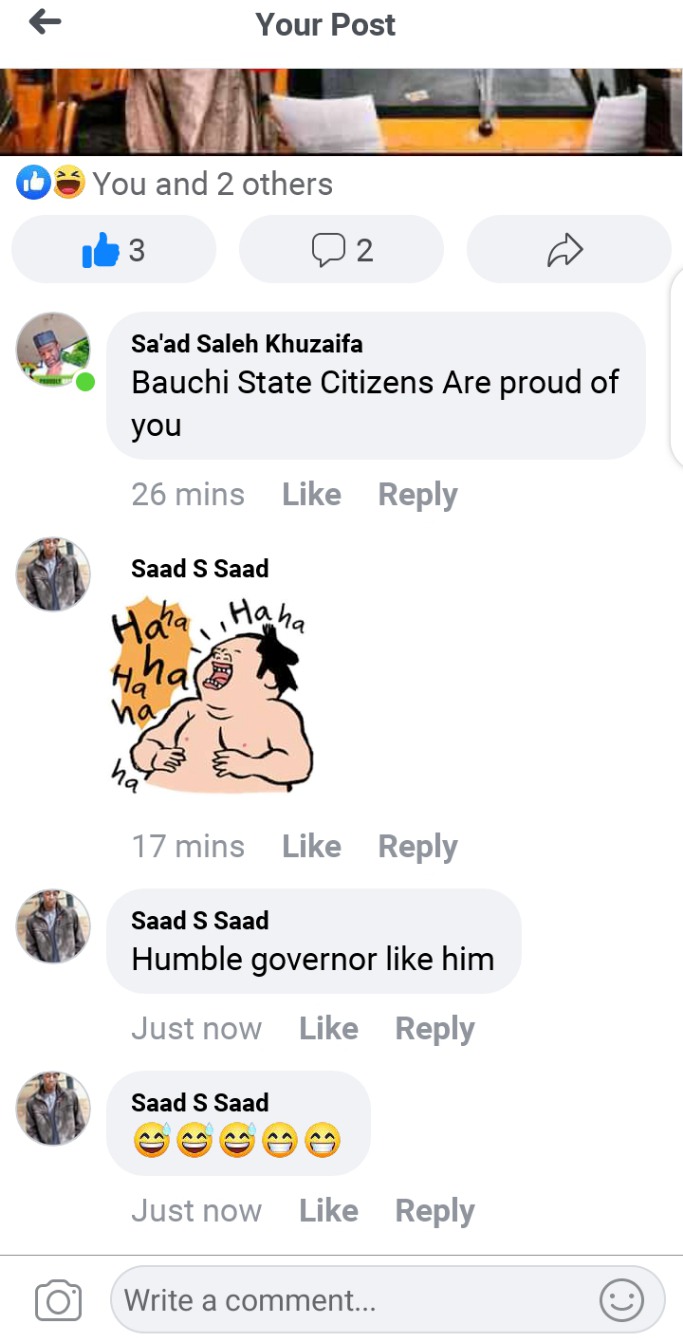The width and height of the screenshot is (683, 1338).
Task: Open comments via the speech bubble icon
Action: pyautogui.click(x=341, y=249)
